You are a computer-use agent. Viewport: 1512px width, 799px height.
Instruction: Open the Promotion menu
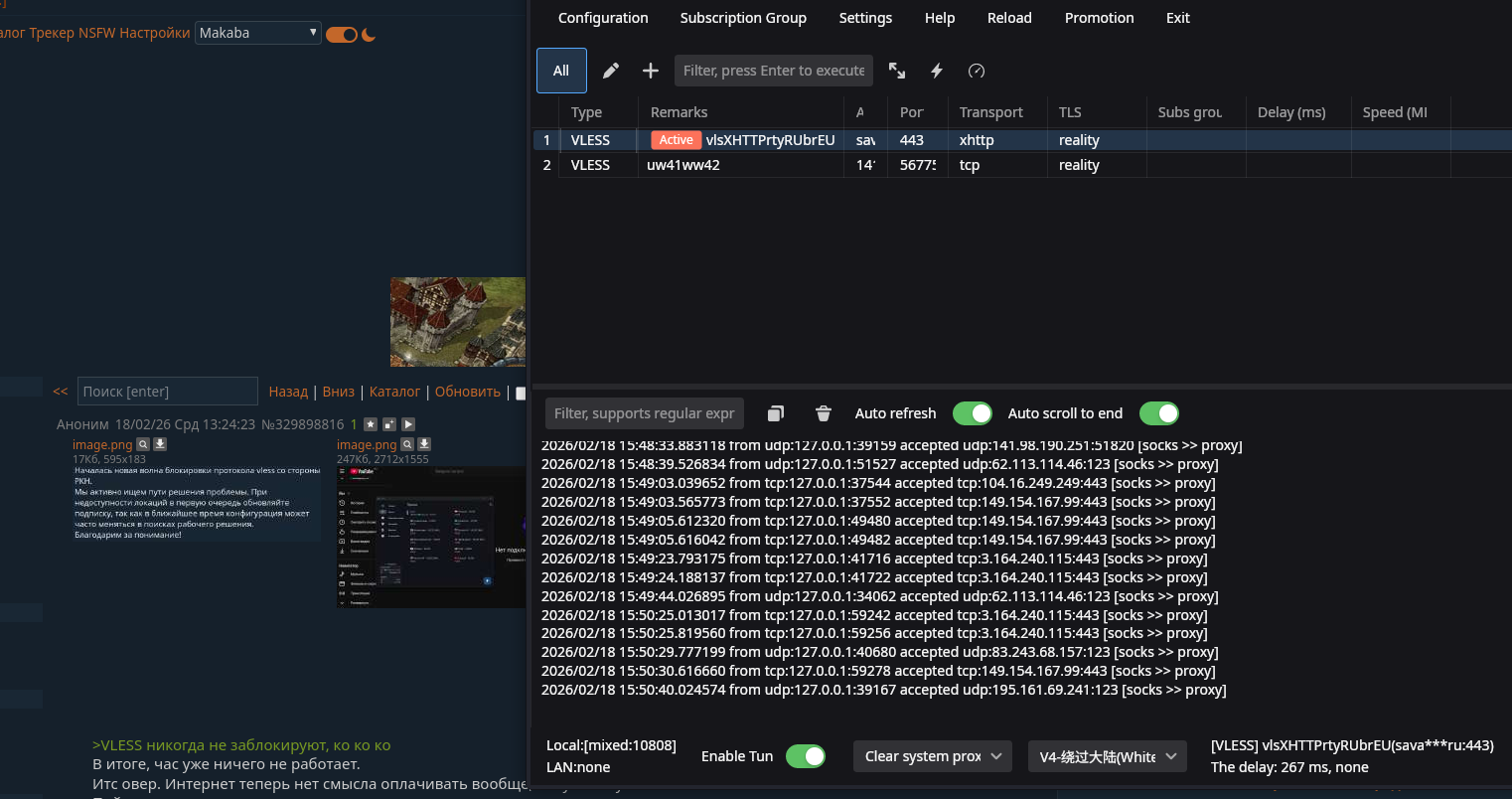tap(1099, 18)
